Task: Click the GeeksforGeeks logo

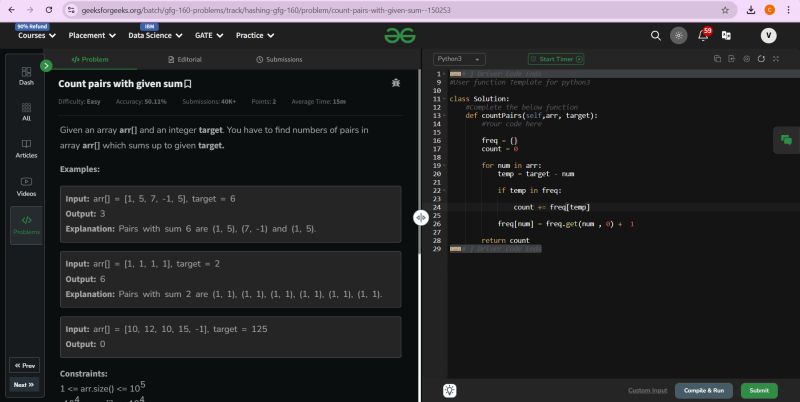Action: 400,35
